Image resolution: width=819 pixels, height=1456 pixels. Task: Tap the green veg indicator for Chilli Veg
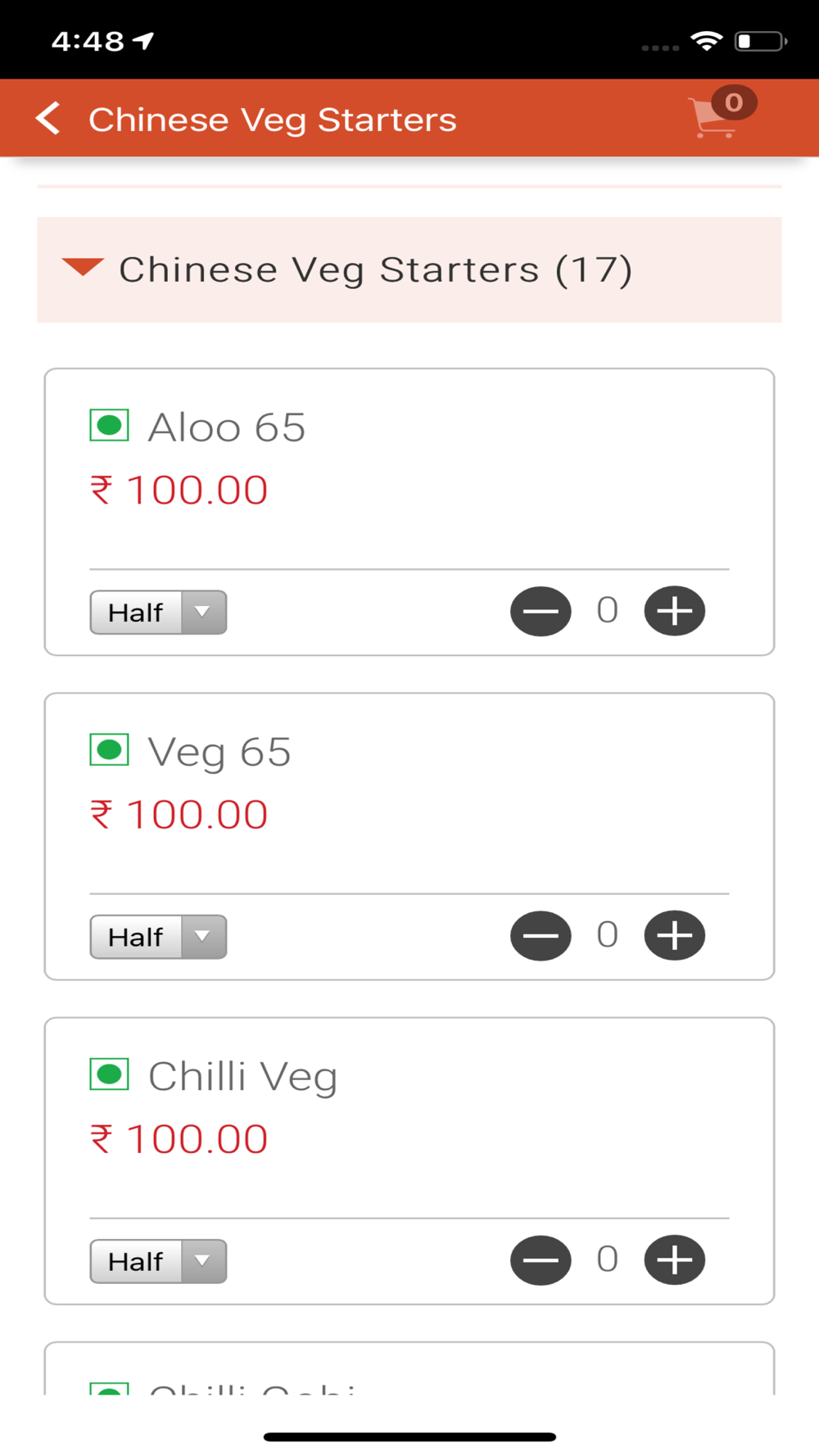[109, 1074]
